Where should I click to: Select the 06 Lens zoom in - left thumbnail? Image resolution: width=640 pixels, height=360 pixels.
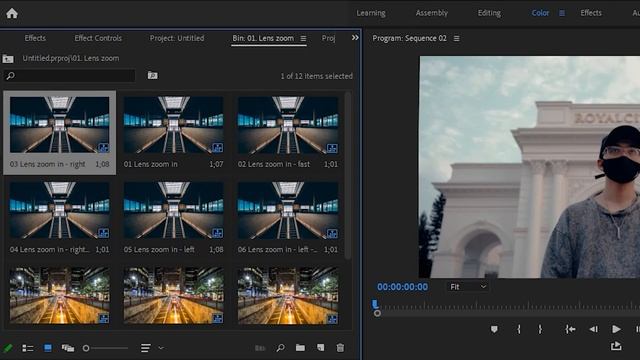pyautogui.click(x=288, y=210)
